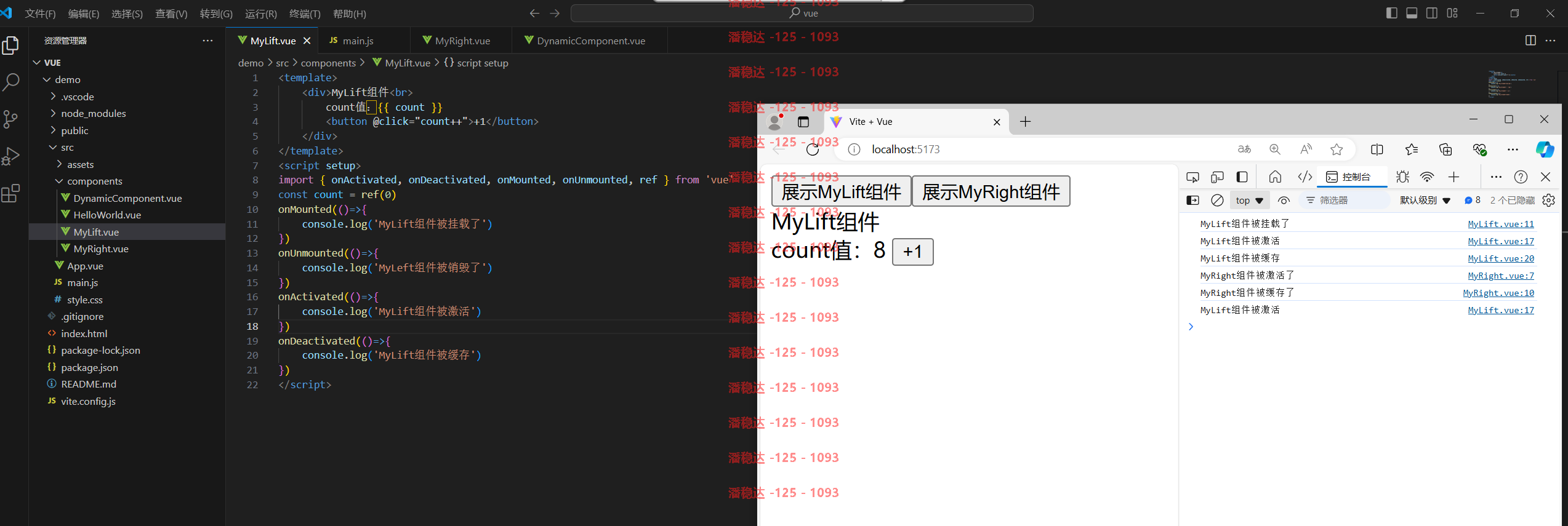Toggle VS Code bottom panel layout icon
Viewport: 1568px width, 526px height.
coord(1412,13)
